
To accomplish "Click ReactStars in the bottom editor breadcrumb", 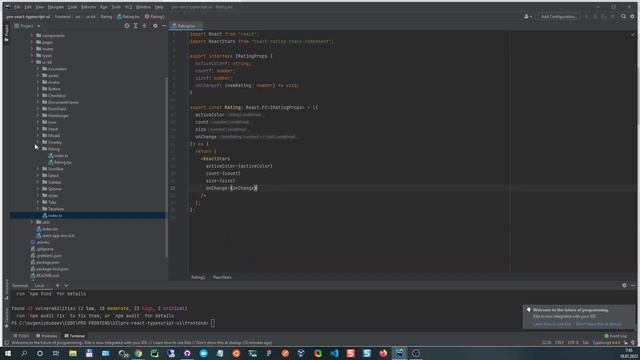I will click(222, 277).
